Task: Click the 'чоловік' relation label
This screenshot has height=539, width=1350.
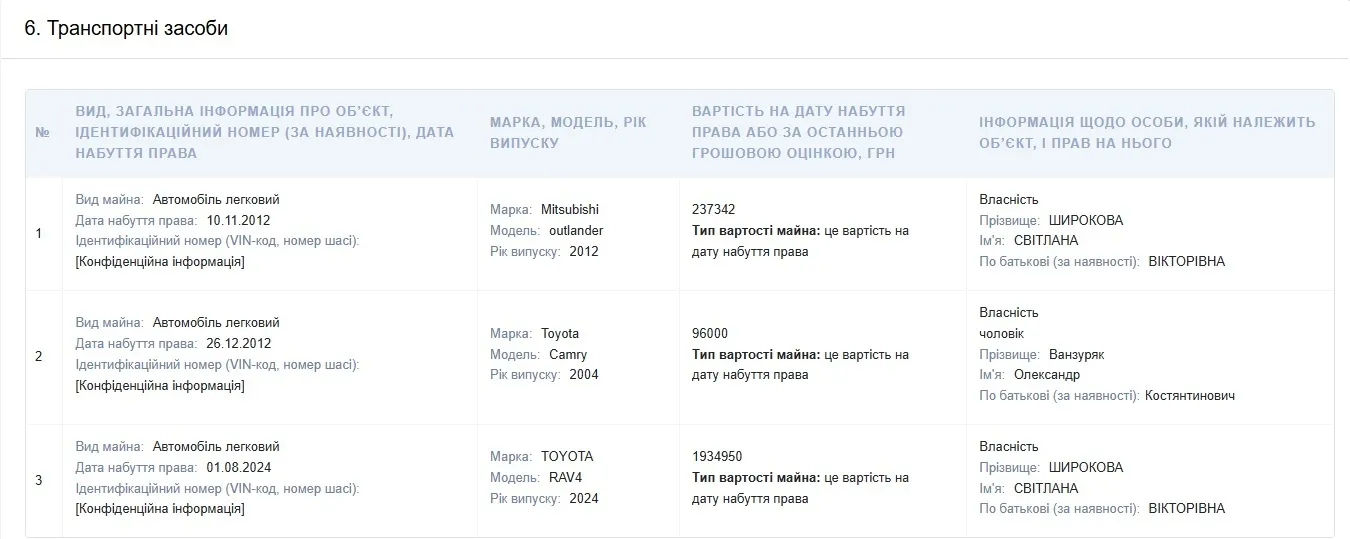Action: 1002,334
